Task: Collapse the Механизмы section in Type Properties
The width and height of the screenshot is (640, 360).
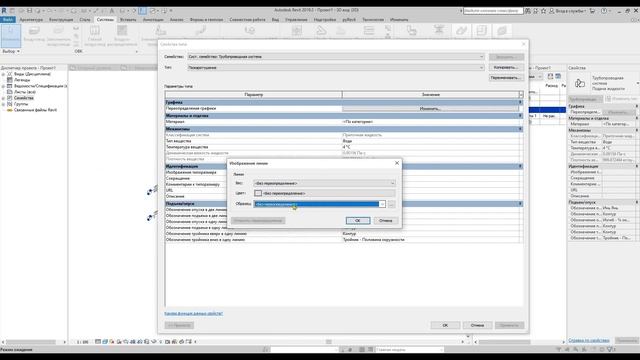Action: click(520, 129)
